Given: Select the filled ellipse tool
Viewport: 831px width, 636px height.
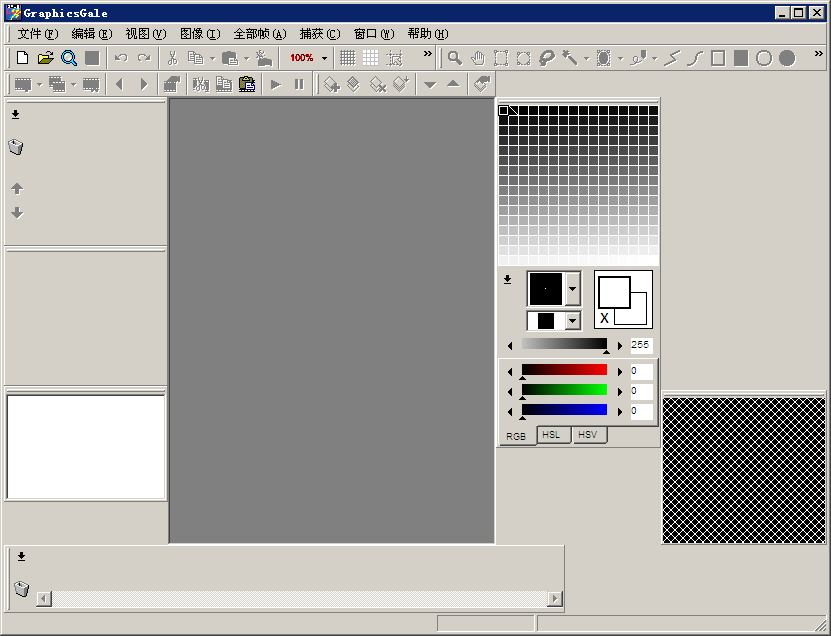Looking at the screenshot, I should coord(785,57).
